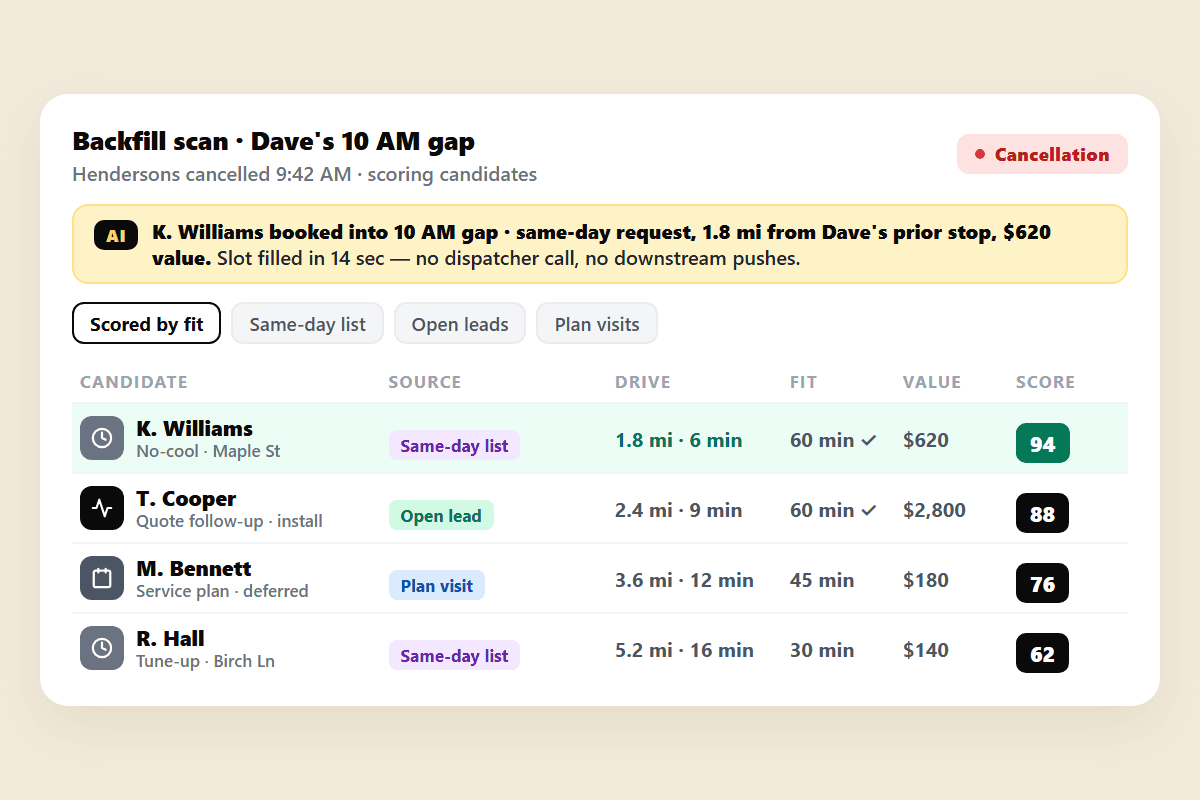Sort by the SCORE column header

(x=1045, y=382)
